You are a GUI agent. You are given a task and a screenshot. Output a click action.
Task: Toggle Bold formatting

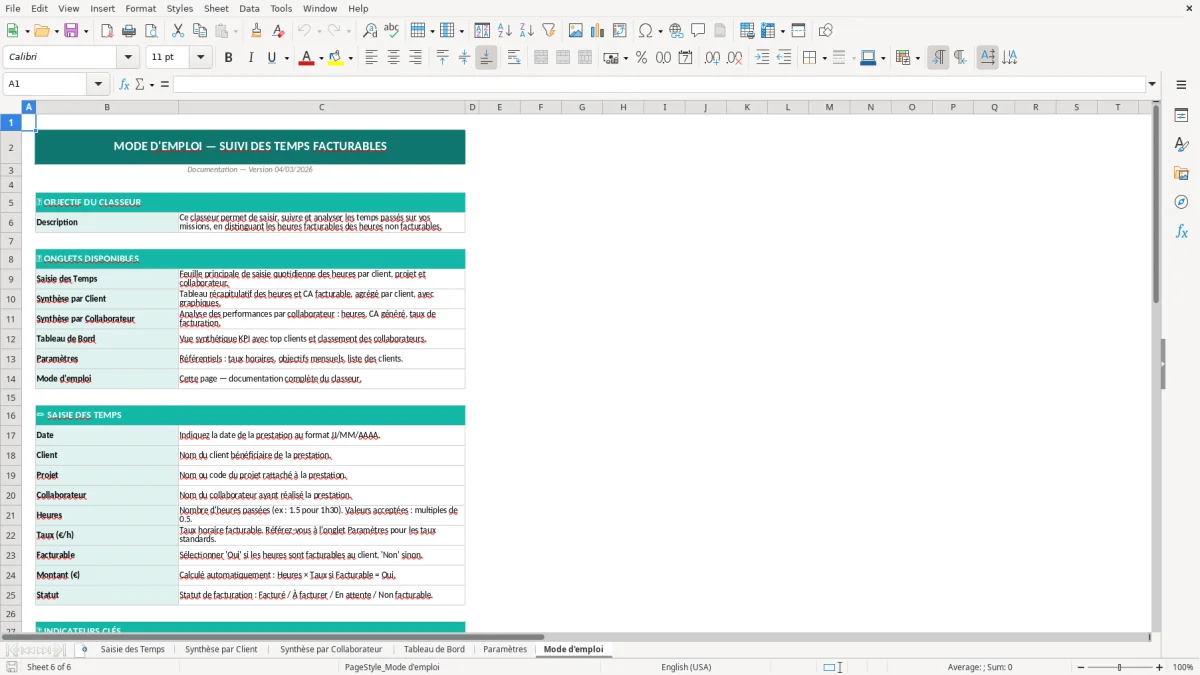[x=229, y=58]
